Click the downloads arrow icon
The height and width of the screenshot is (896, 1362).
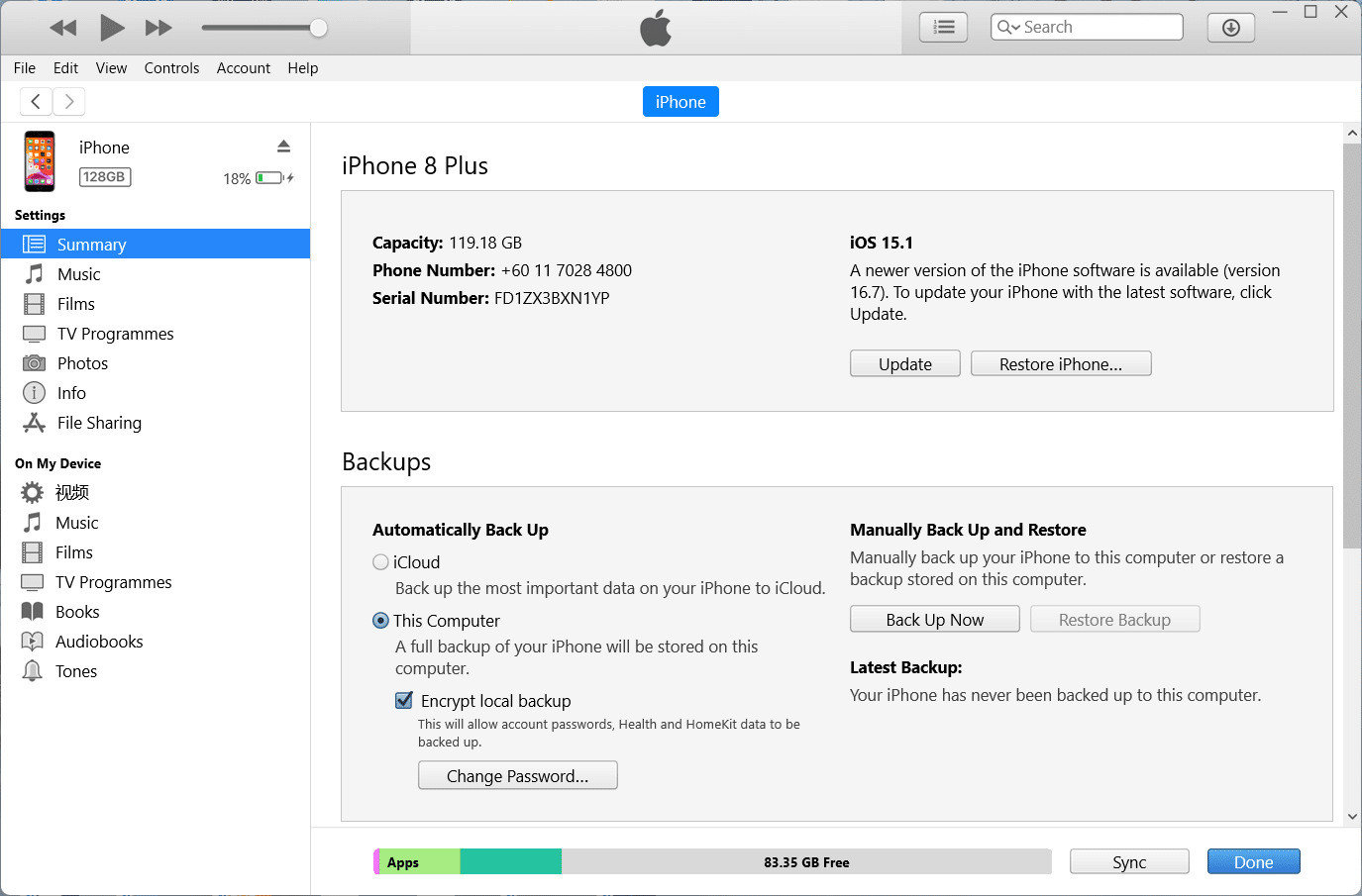(1231, 28)
